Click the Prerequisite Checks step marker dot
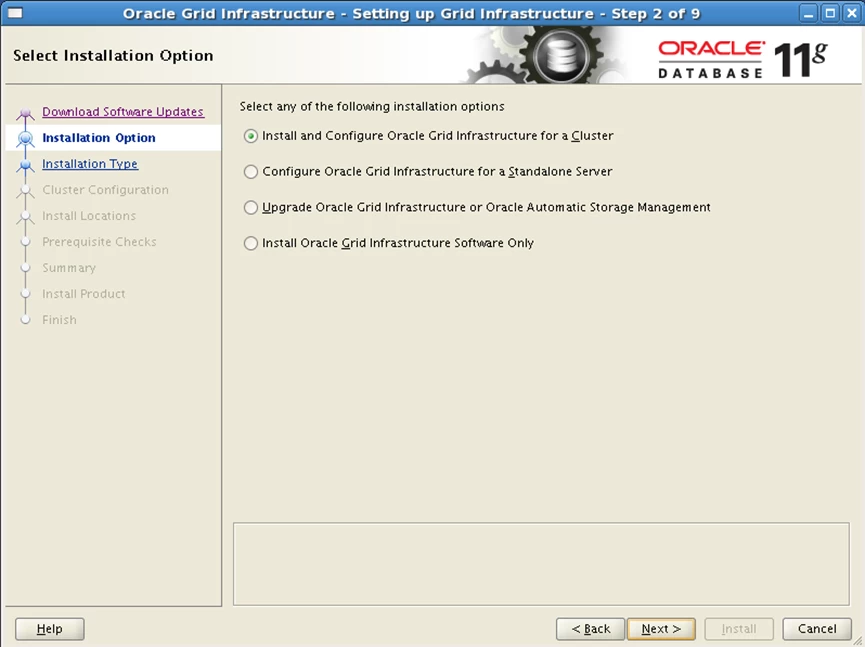The height and width of the screenshot is (647, 865). (25, 242)
